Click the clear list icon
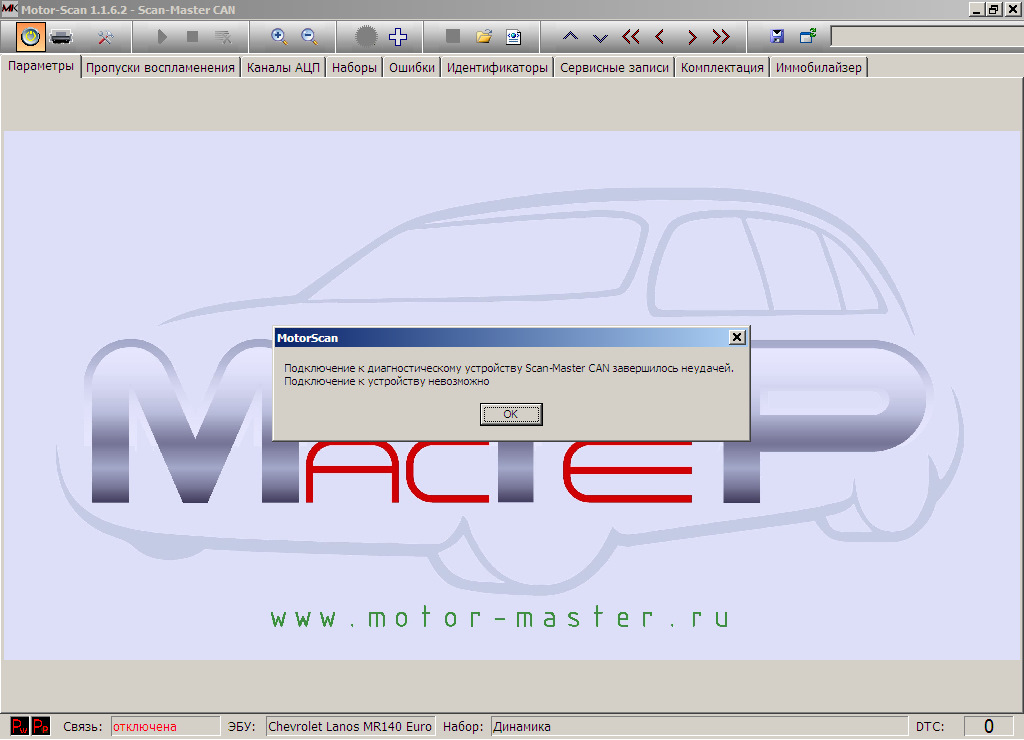The image size is (1024, 740). tap(223, 37)
